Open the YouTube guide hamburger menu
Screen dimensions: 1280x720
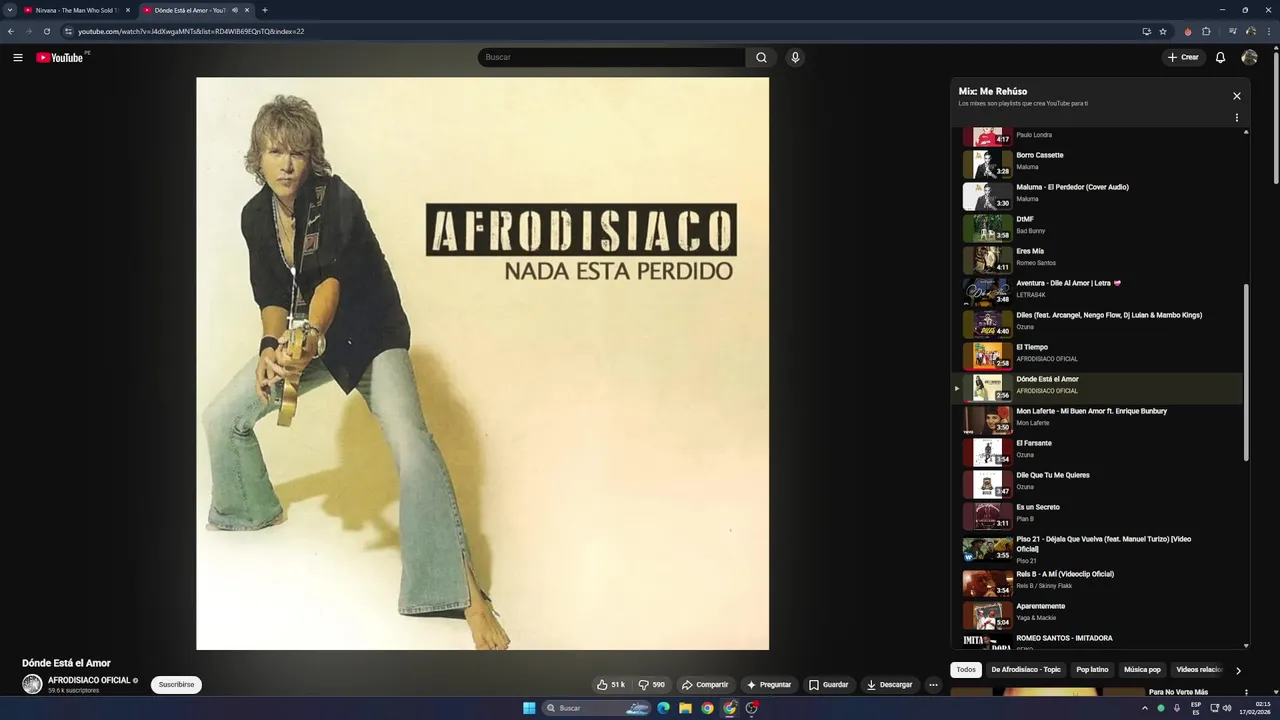point(18,57)
